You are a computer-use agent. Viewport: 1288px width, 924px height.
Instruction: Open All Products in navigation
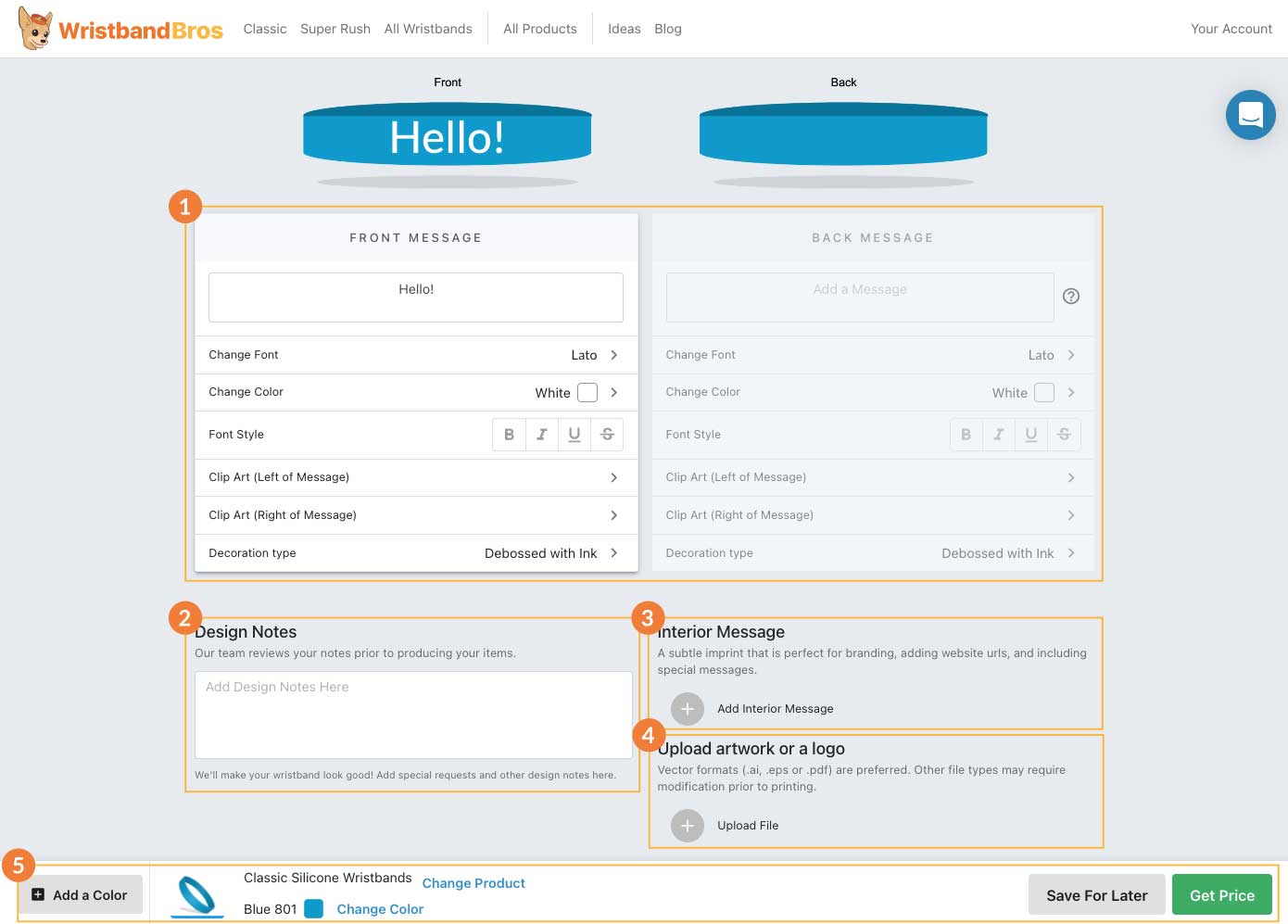[540, 29]
